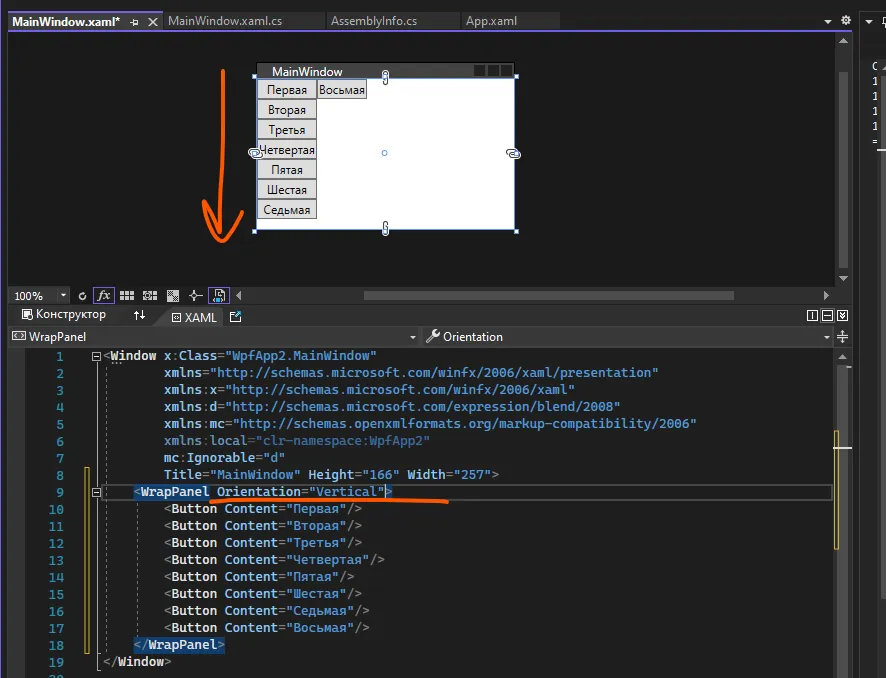The height and width of the screenshot is (678, 886).
Task: Swap designer and XAML panes
Action: tap(140, 315)
